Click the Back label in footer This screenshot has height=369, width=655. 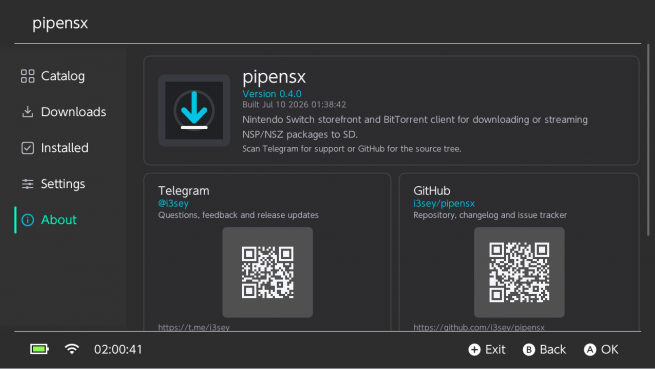553,349
